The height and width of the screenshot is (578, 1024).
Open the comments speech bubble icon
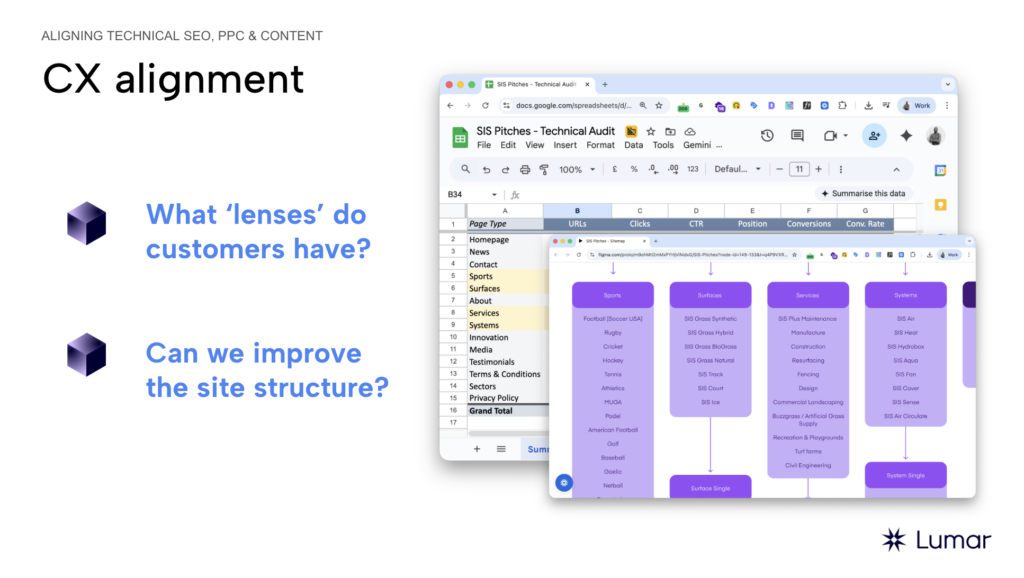797,136
